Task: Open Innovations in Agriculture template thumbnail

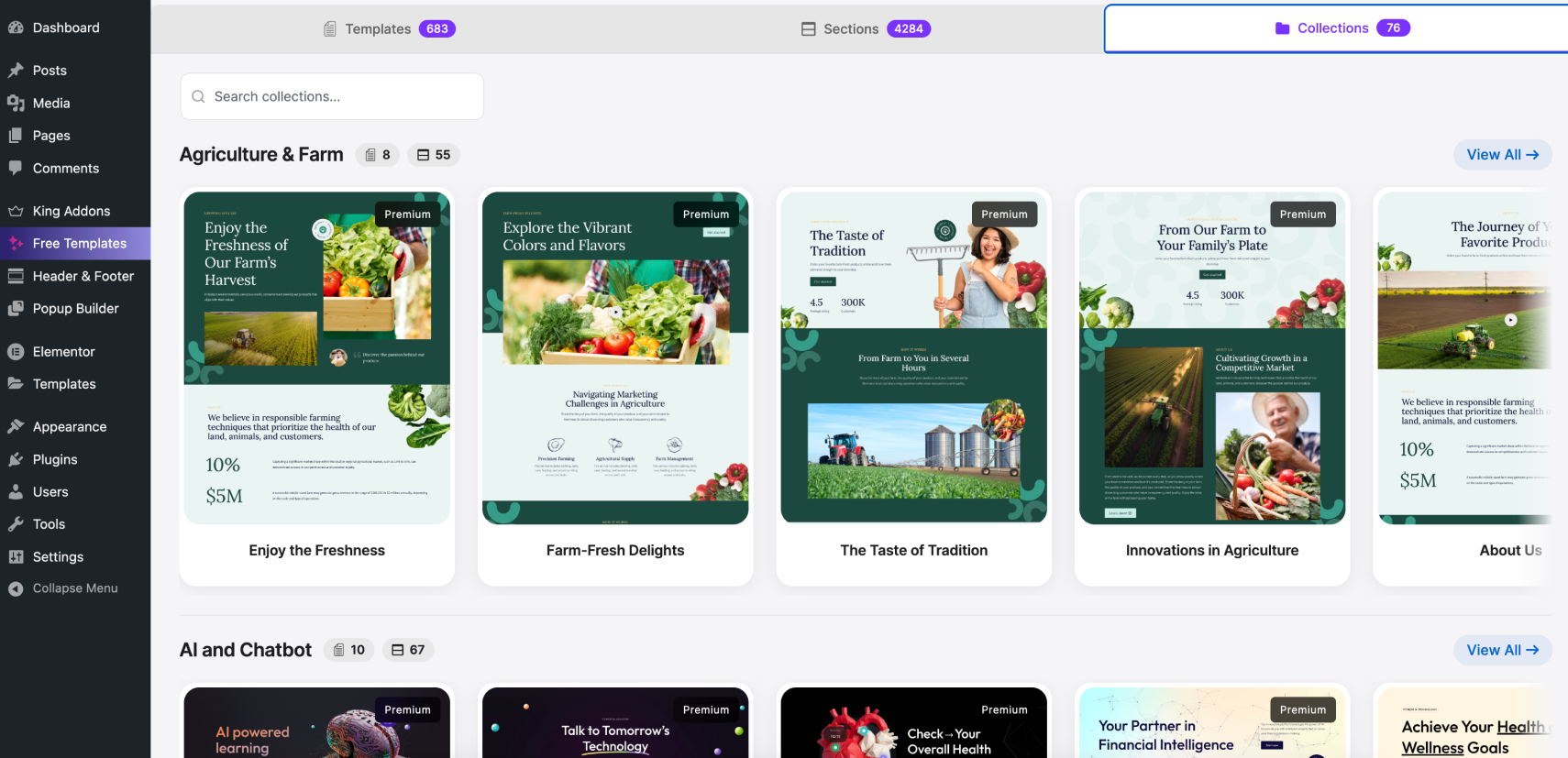Action: point(1212,357)
